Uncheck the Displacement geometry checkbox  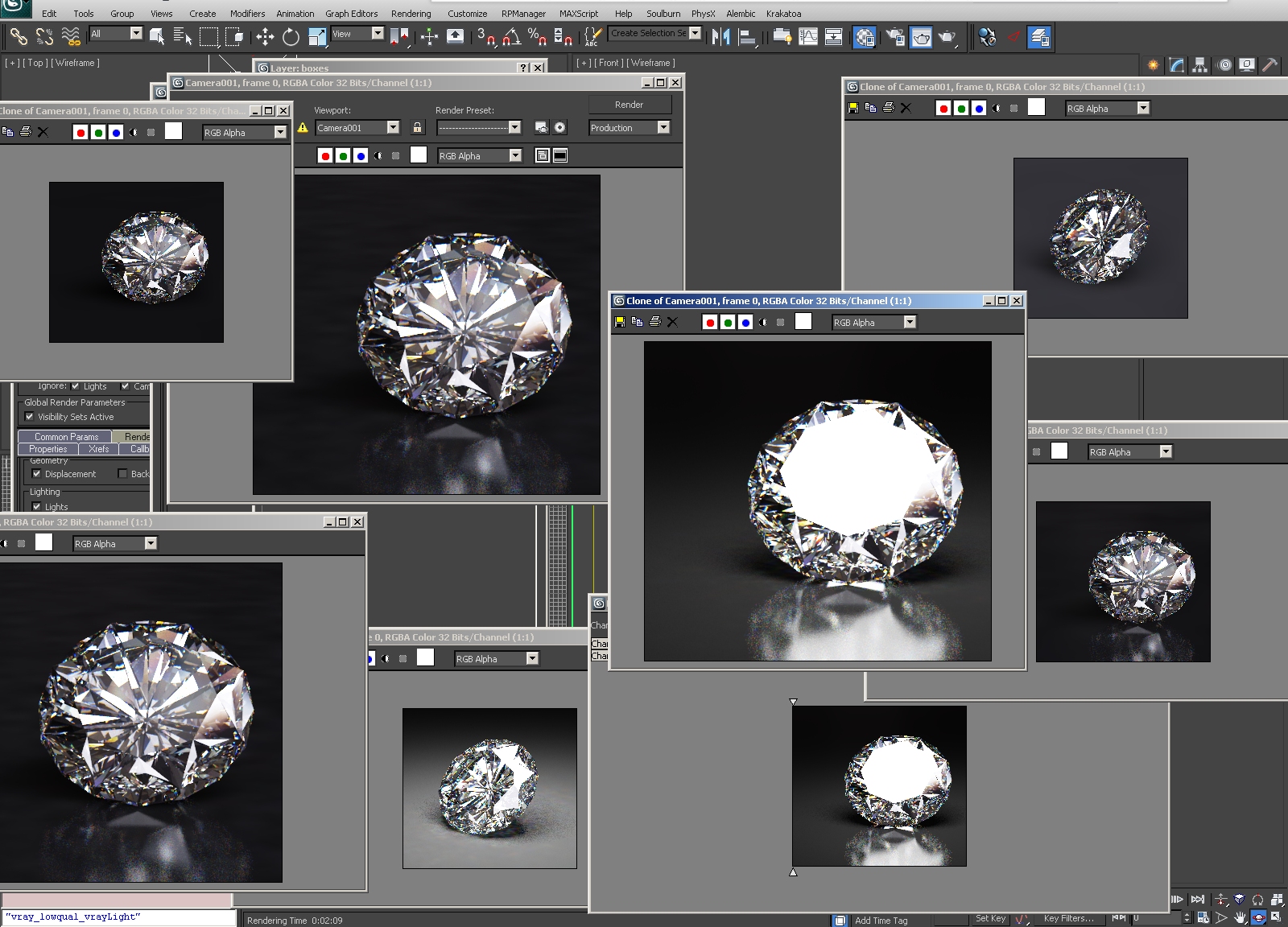(x=36, y=474)
